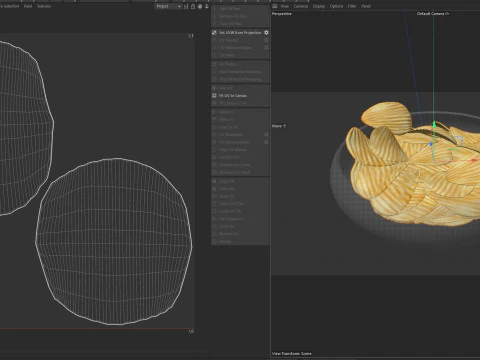The image size is (480, 360).
Task: Grab the green Y-axis arrow handle
Action: point(434,125)
